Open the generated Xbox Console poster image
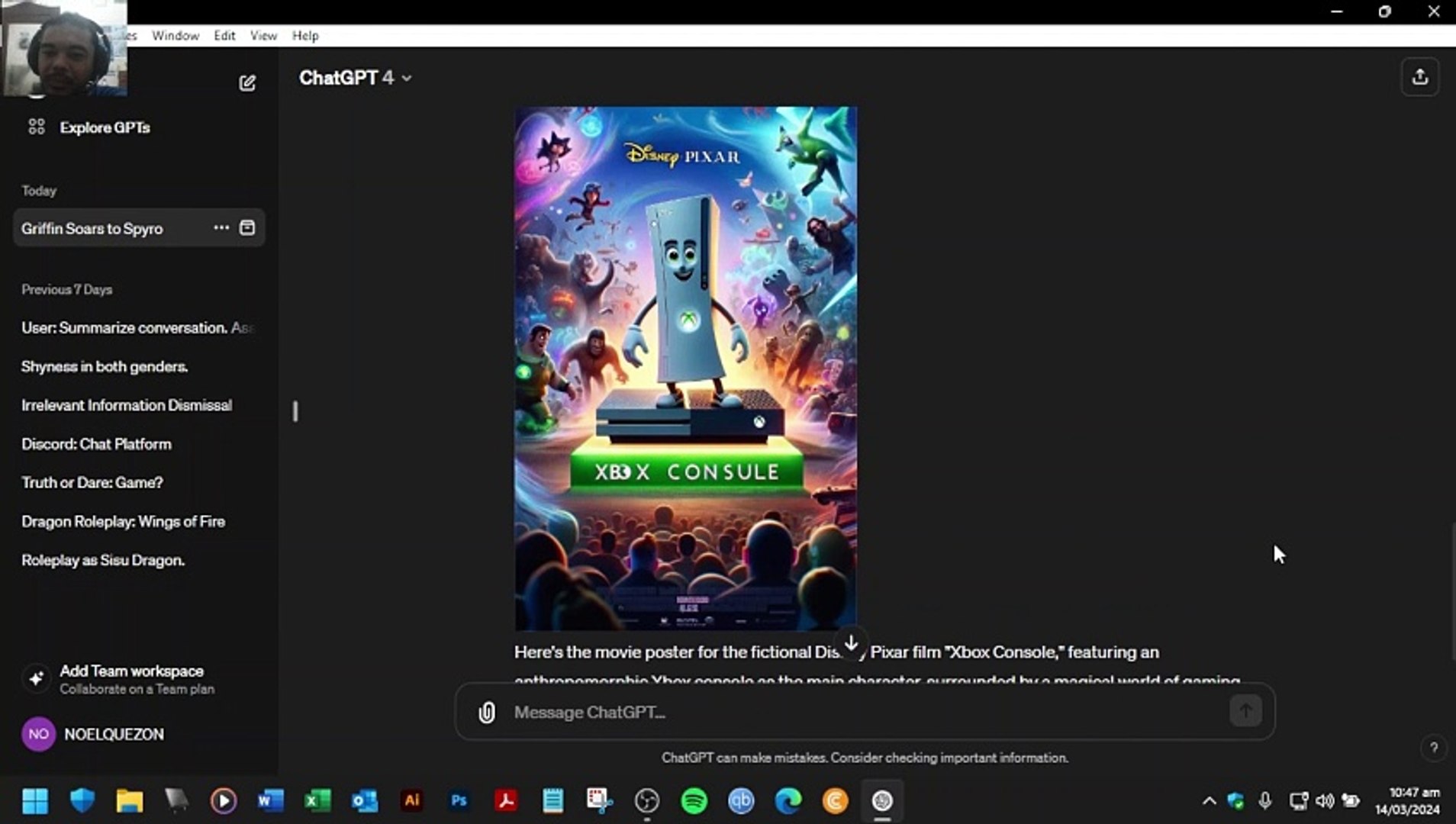 click(x=685, y=369)
